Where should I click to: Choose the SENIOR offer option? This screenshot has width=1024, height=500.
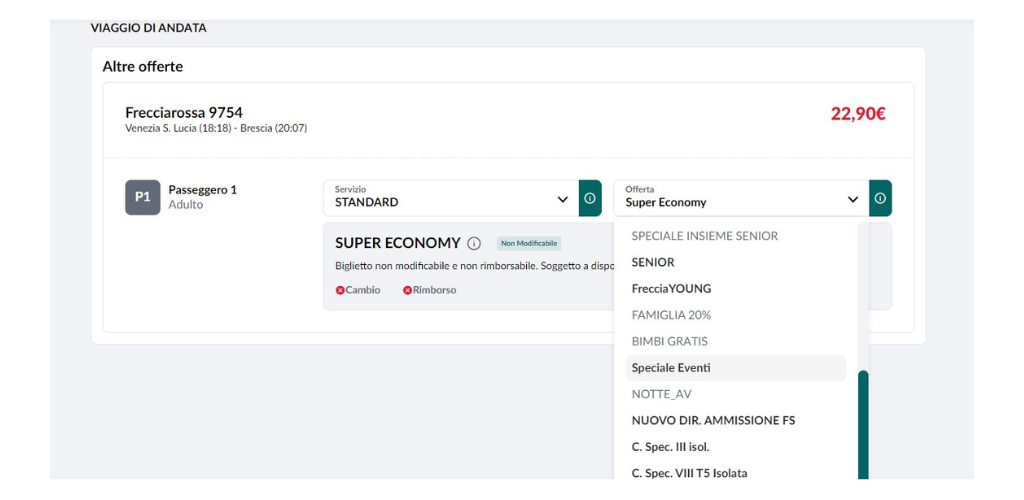[x=653, y=262]
